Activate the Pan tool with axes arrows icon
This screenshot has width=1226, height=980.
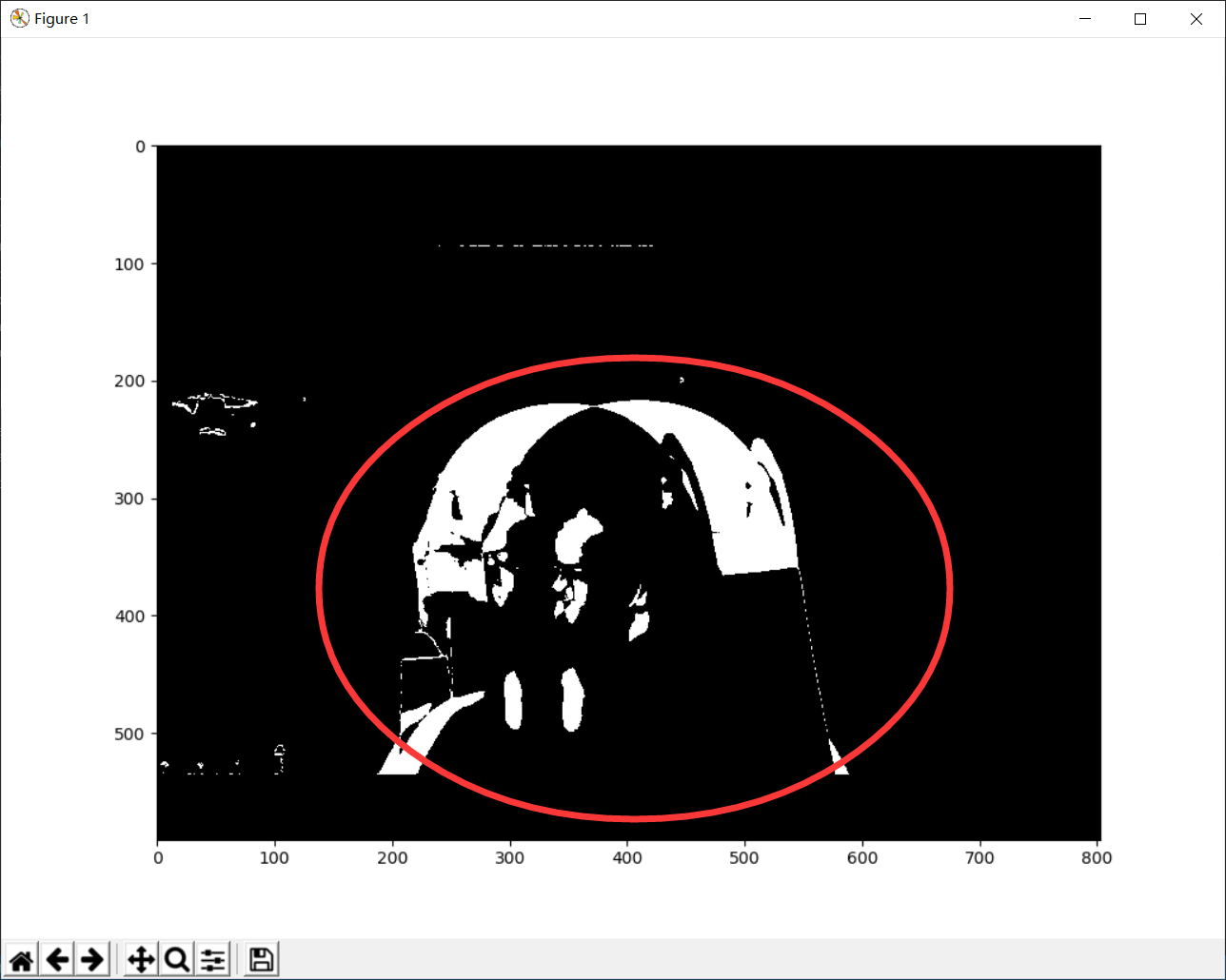click(x=139, y=959)
